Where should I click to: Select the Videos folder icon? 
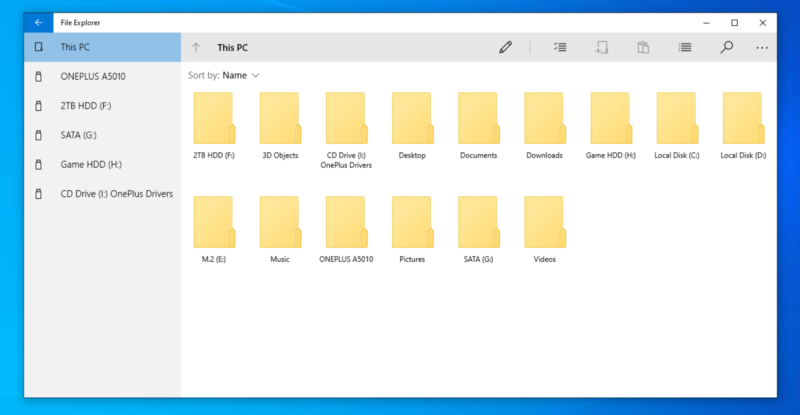pyautogui.click(x=544, y=223)
